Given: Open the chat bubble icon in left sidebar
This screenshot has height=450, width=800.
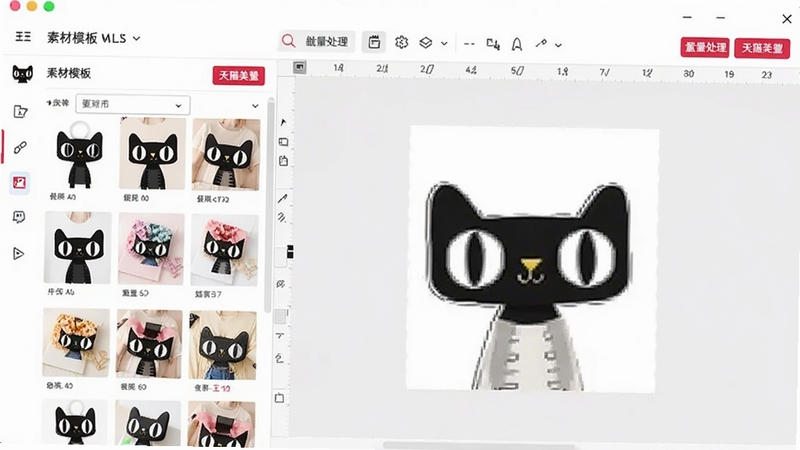Looking at the screenshot, I should pos(19,217).
